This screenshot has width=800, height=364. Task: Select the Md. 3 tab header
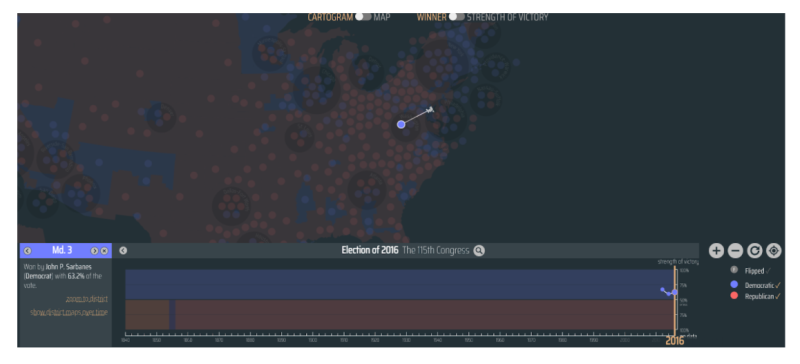coord(62,251)
